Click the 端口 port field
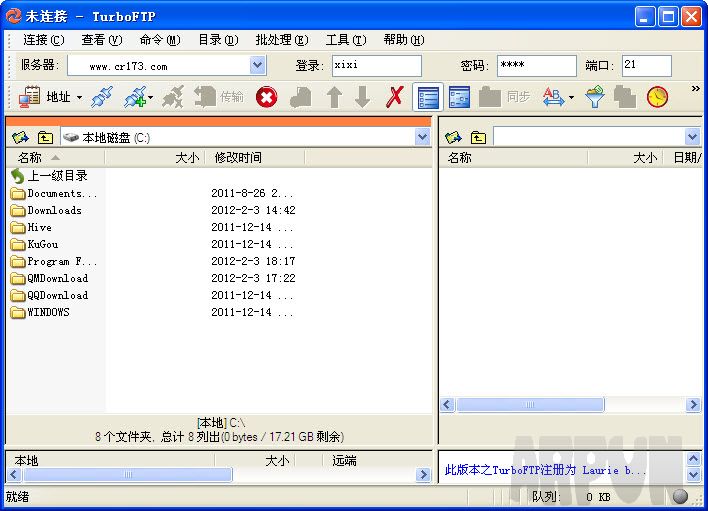The width and height of the screenshot is (708, 511). click(x=646, y=65)
